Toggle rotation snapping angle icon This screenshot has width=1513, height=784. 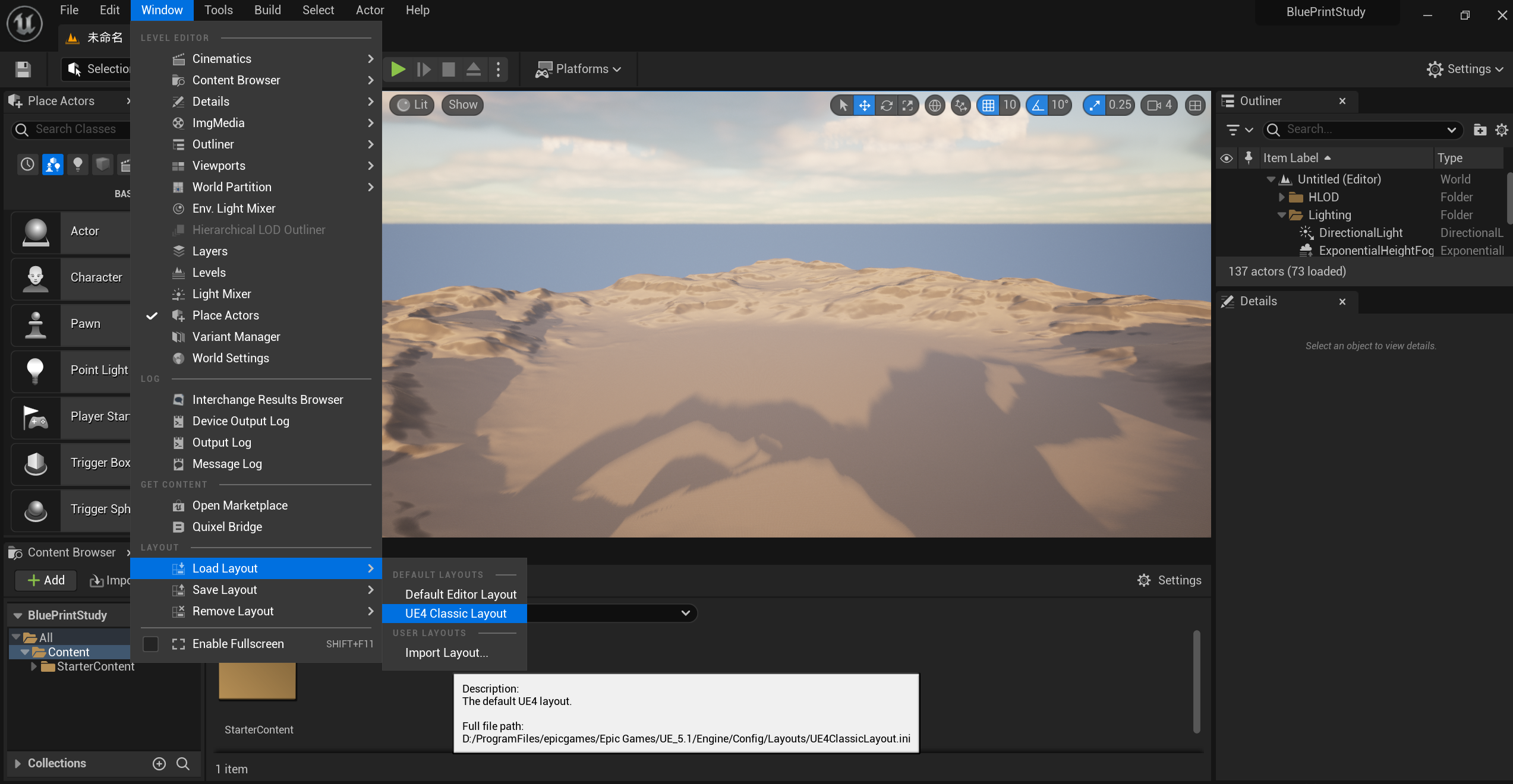1038,105
